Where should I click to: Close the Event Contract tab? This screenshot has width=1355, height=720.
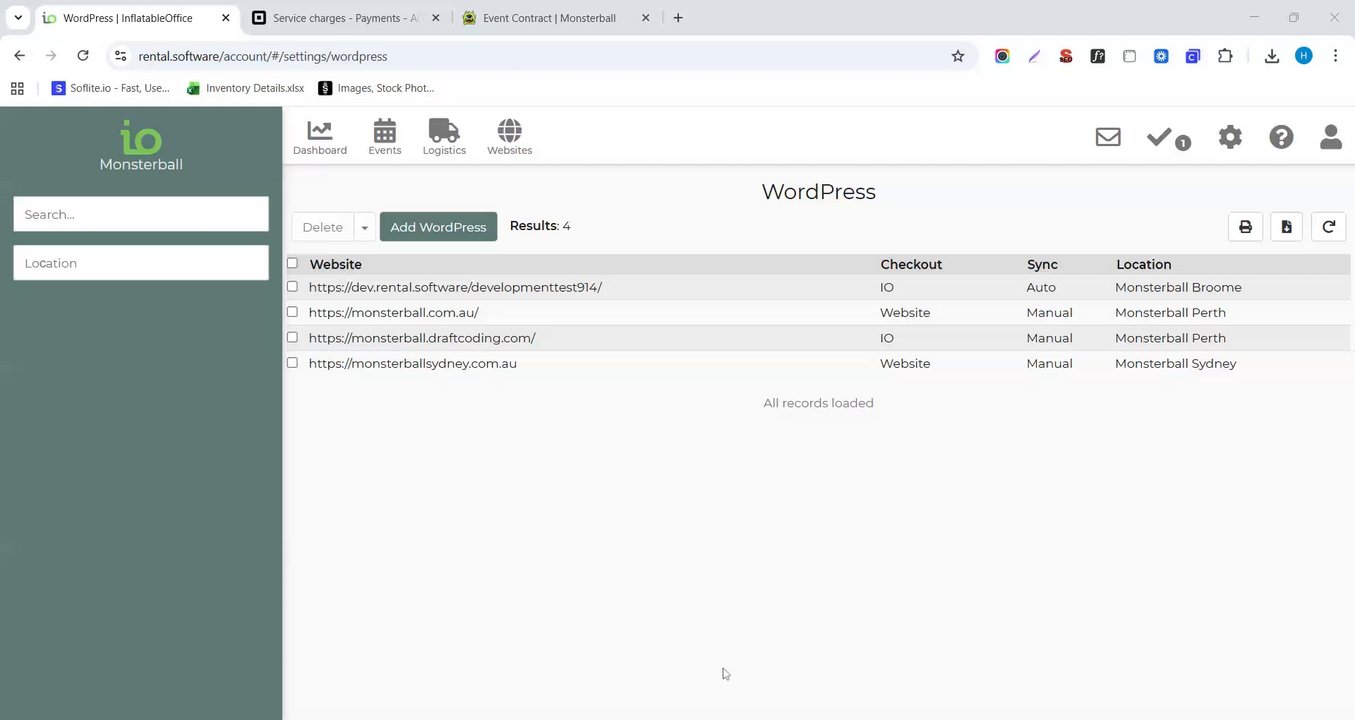coord(645,18)
